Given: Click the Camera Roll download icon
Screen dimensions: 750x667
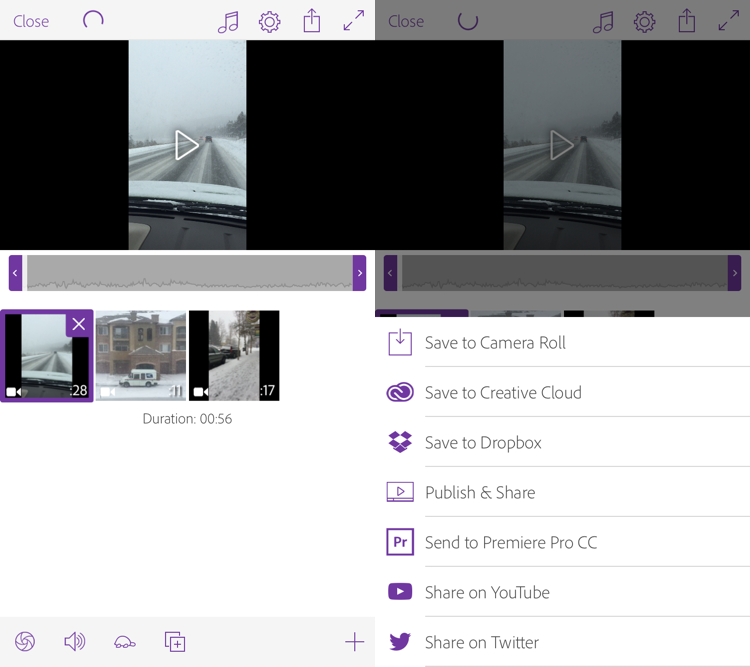Looking at the screenshot, I should [x=400, y=342].
